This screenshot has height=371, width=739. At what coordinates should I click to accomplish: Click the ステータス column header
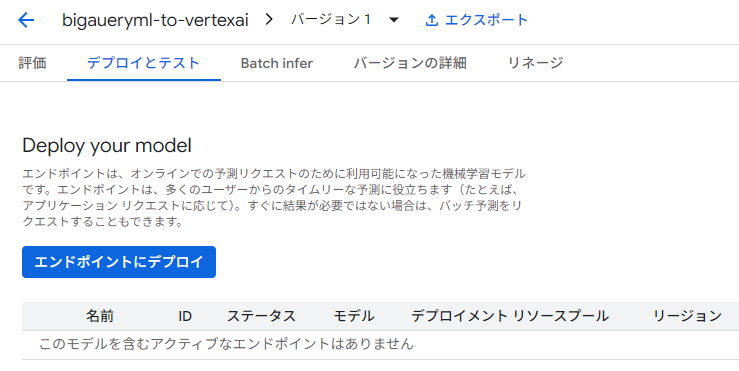[x=261, y=316]
